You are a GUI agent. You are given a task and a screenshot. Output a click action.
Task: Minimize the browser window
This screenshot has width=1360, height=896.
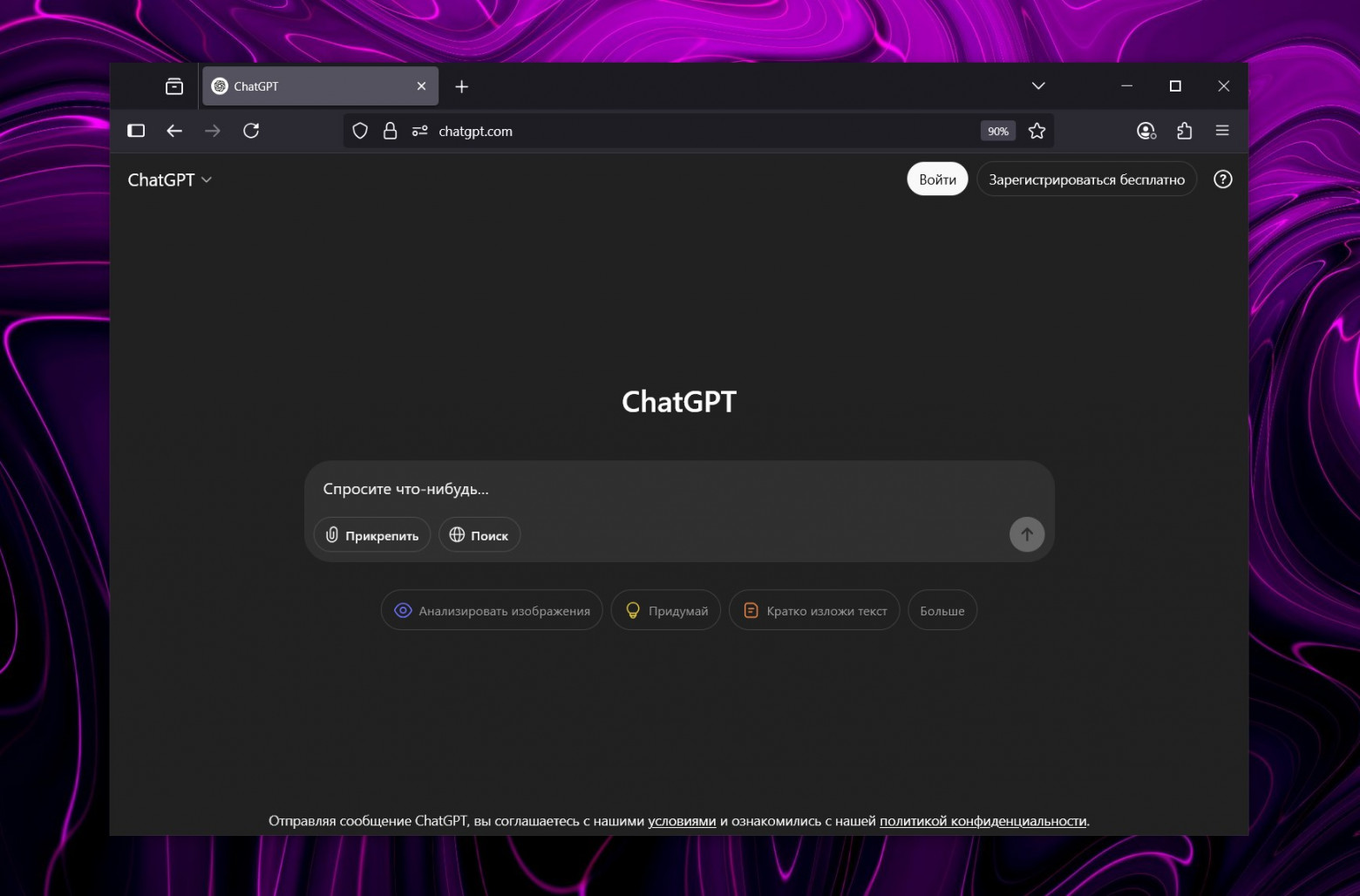(x=1126, y=86)
